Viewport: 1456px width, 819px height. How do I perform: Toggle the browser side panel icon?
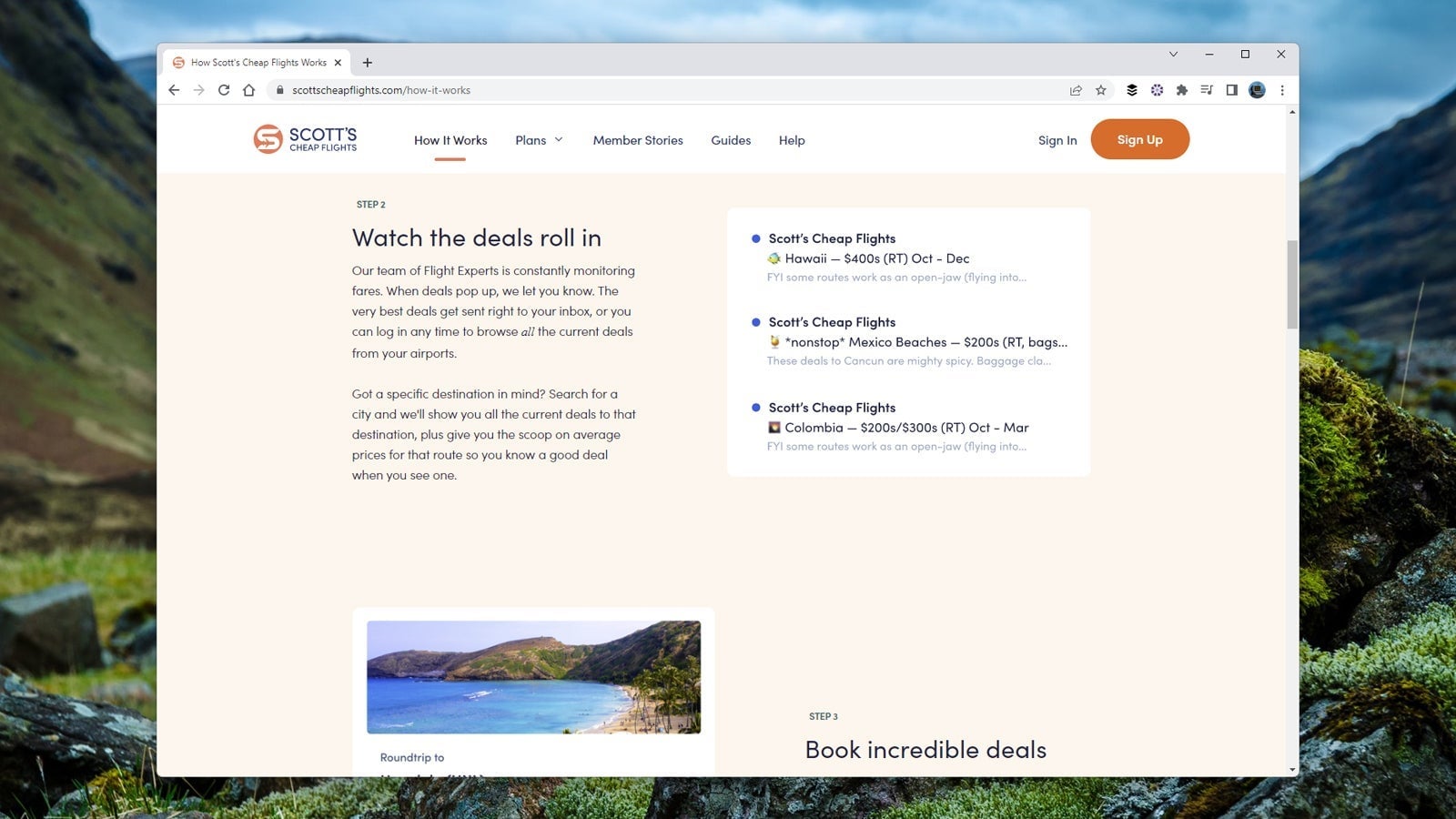pos(1231,90)
